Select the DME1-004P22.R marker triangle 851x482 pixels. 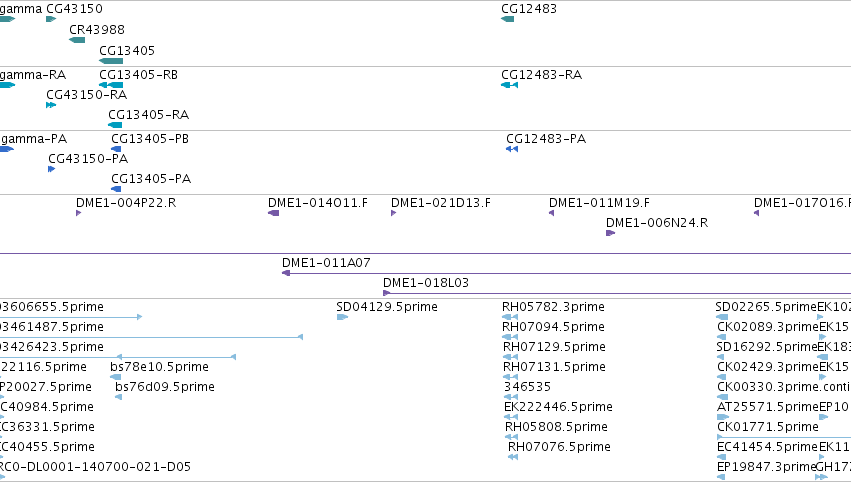tap(79, 213)
